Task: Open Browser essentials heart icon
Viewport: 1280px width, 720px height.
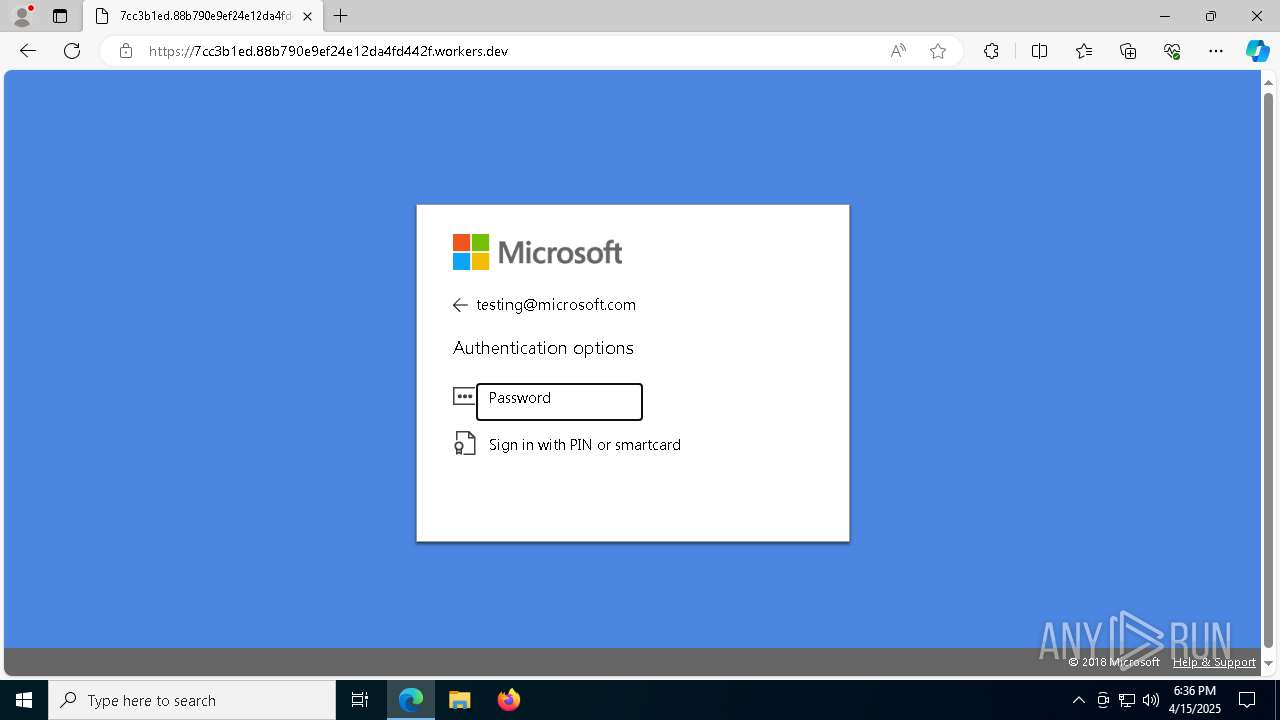Action: (1172, 51)
